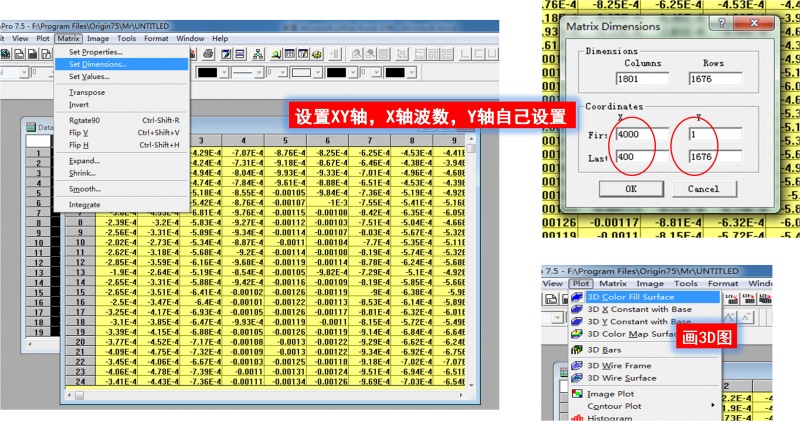Choose Contour Plot from the Plot menu
The height and width of the screenshot is (421, 800).
click(645, 406)
